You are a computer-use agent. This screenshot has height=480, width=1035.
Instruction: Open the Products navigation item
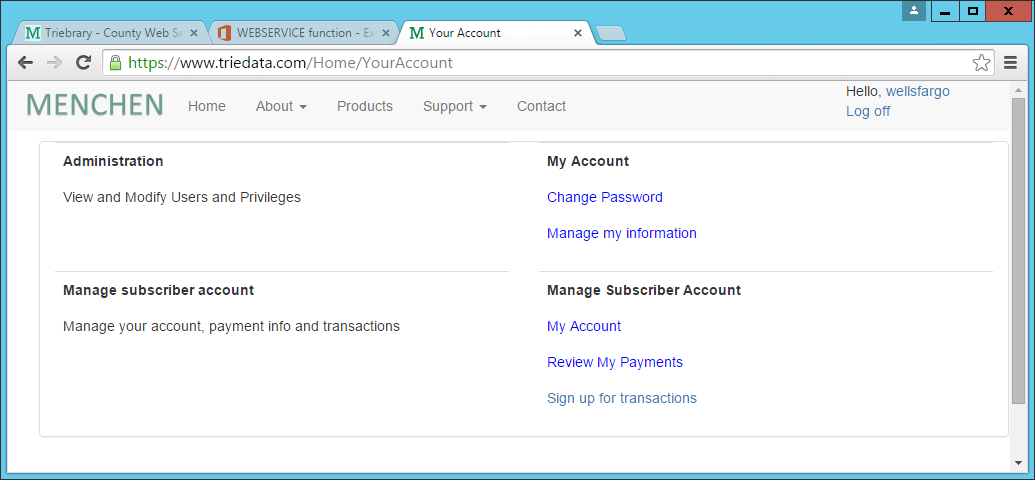click(x=364, y=106)
